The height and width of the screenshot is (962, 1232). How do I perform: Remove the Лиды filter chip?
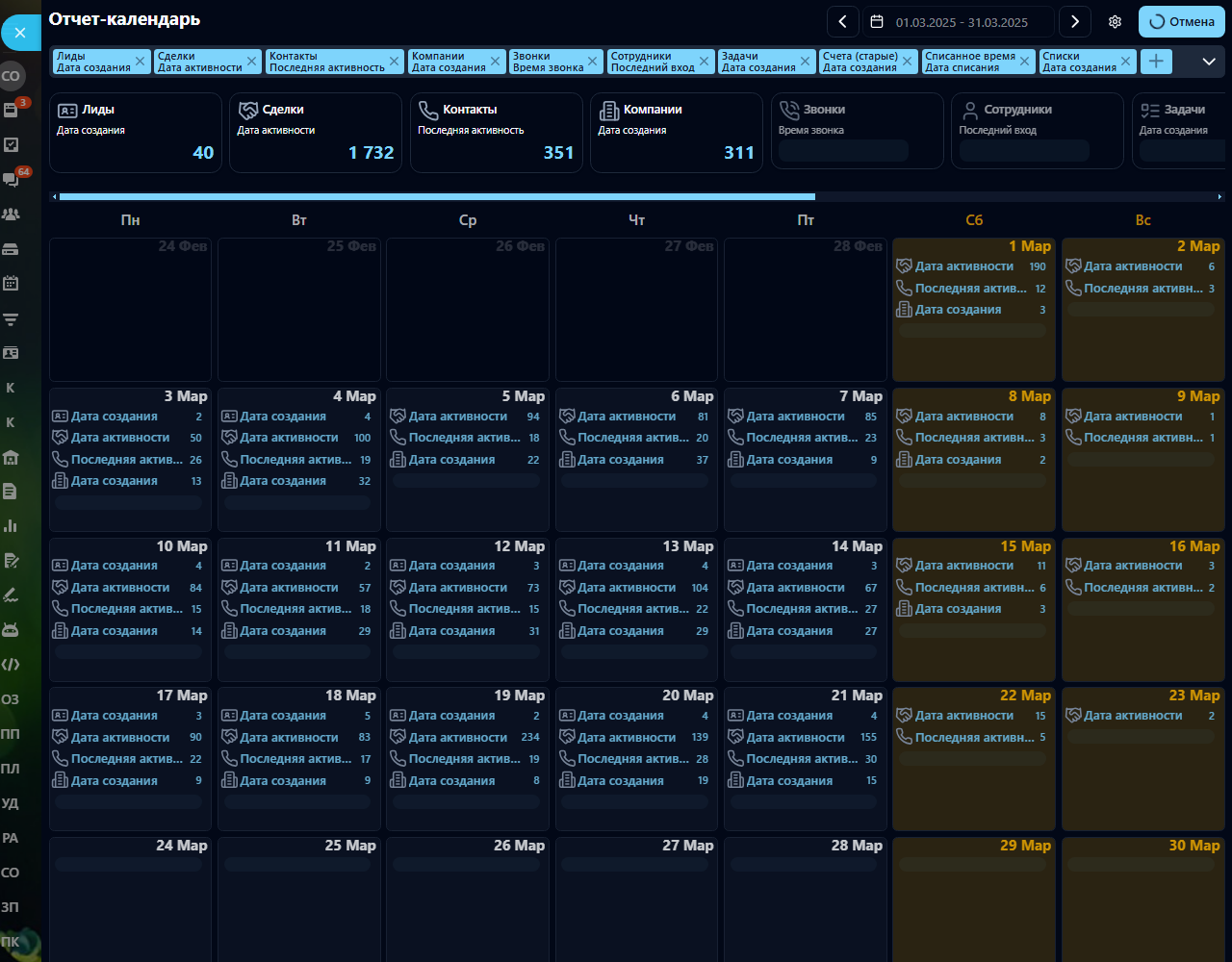(140, 62)
